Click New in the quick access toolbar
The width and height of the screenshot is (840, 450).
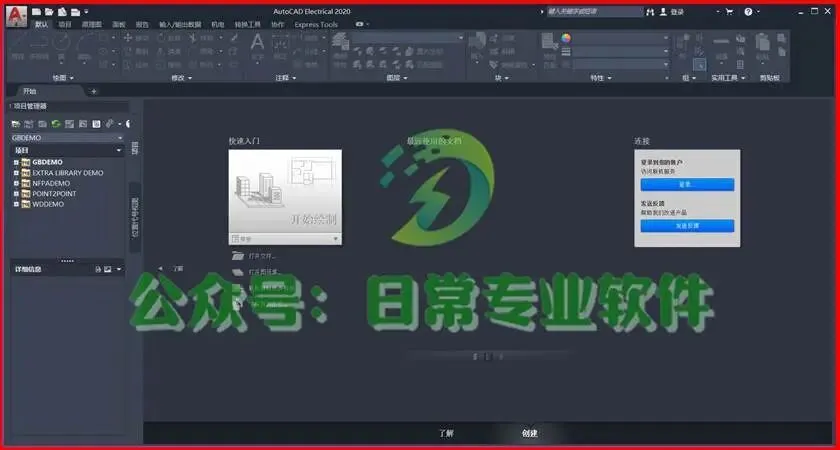tap(36, 12)
